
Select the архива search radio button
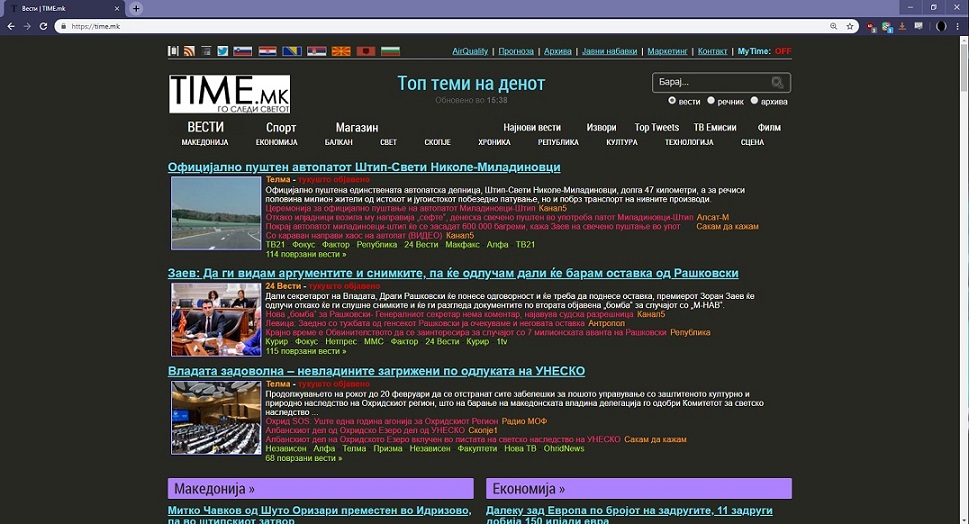[754, 100]
